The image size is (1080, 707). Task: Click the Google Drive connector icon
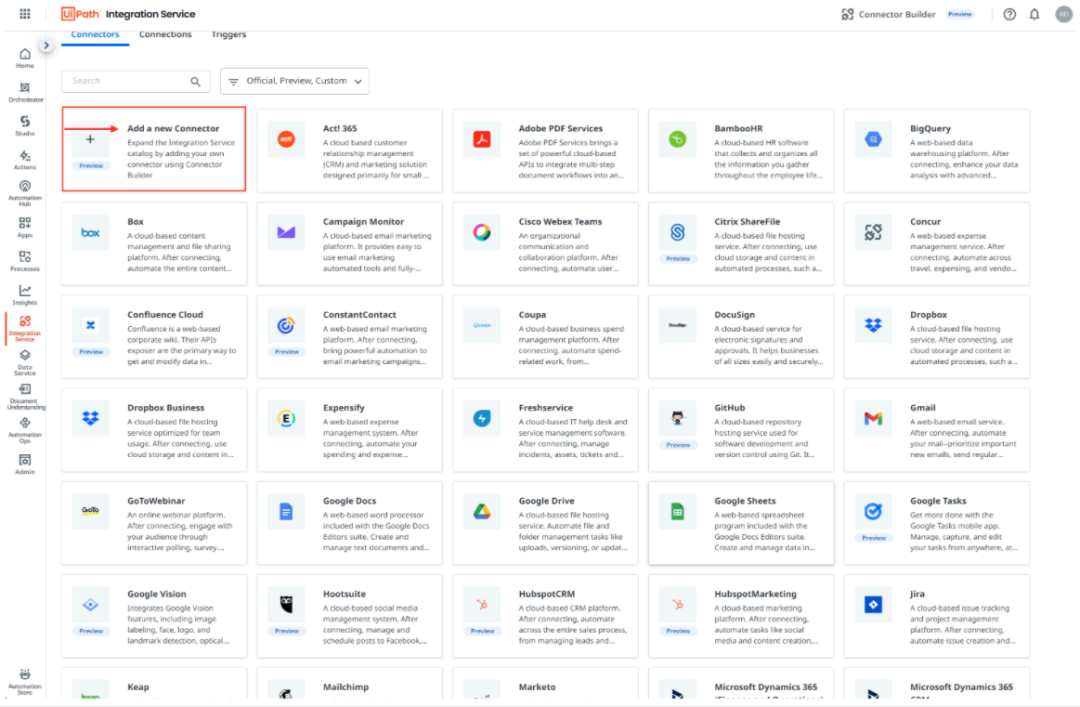[482, 511]
